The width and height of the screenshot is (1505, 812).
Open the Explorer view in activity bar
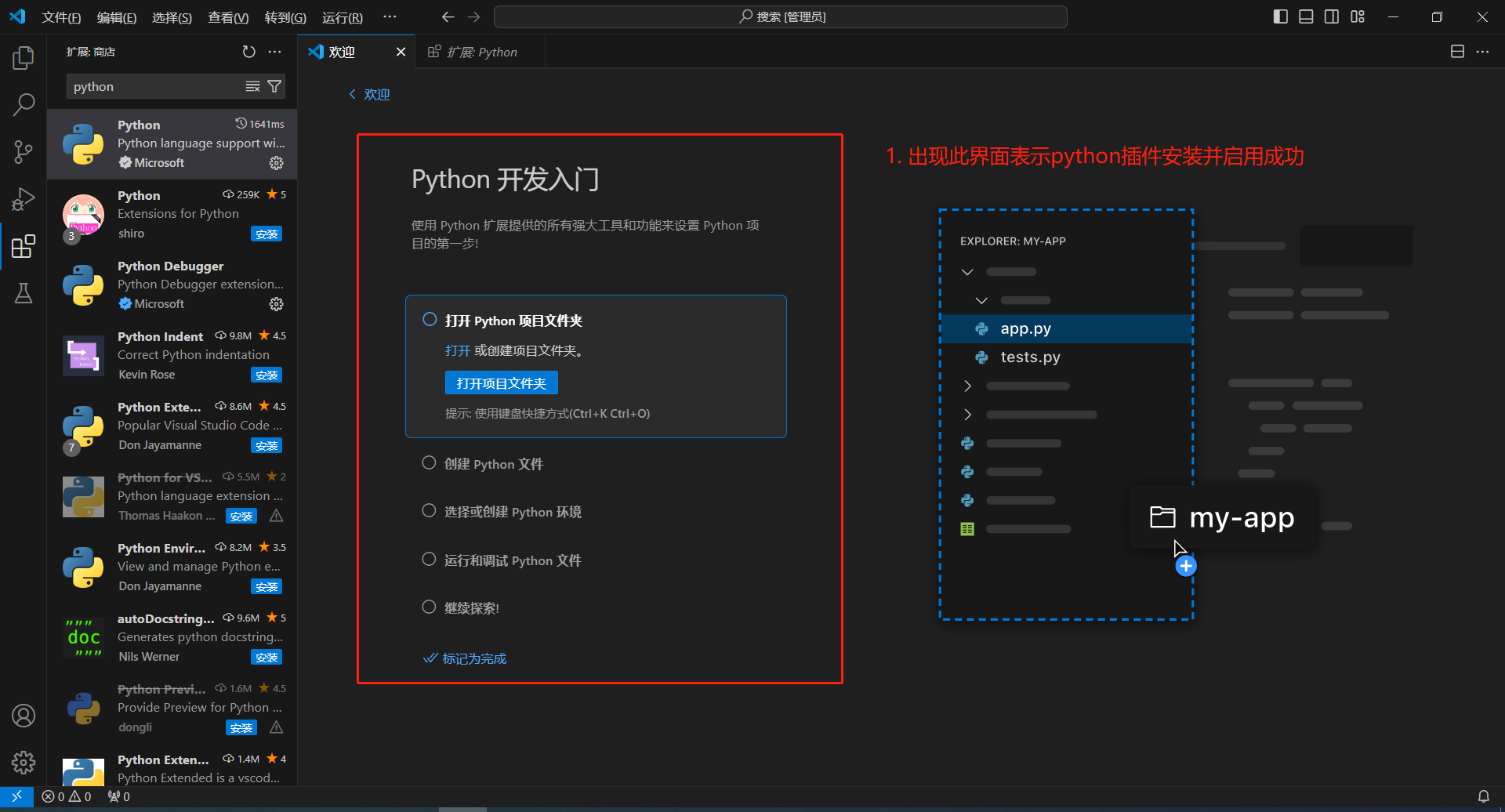(24, 58)
